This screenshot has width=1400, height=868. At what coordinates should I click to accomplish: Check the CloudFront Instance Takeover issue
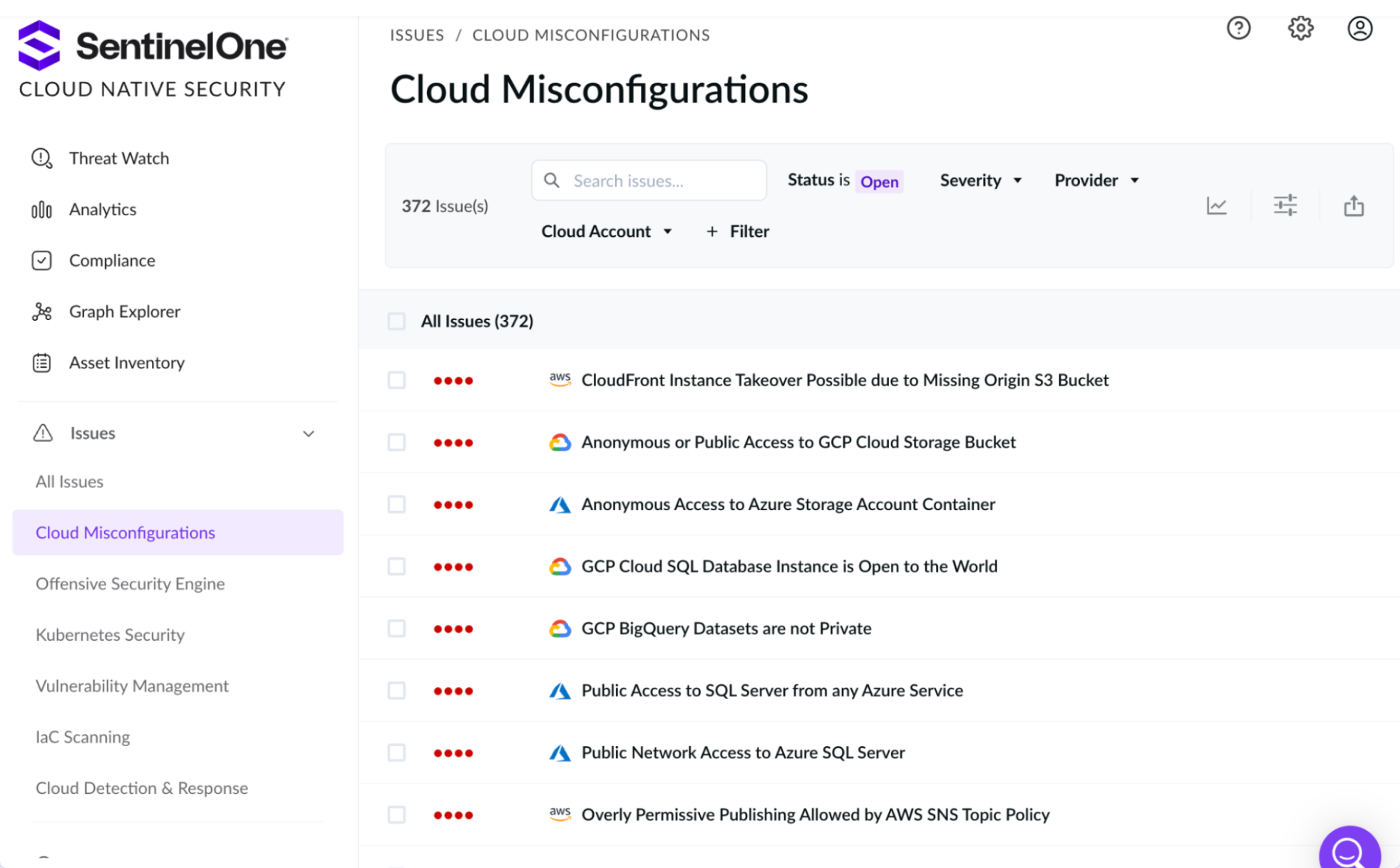click(396, 381)
